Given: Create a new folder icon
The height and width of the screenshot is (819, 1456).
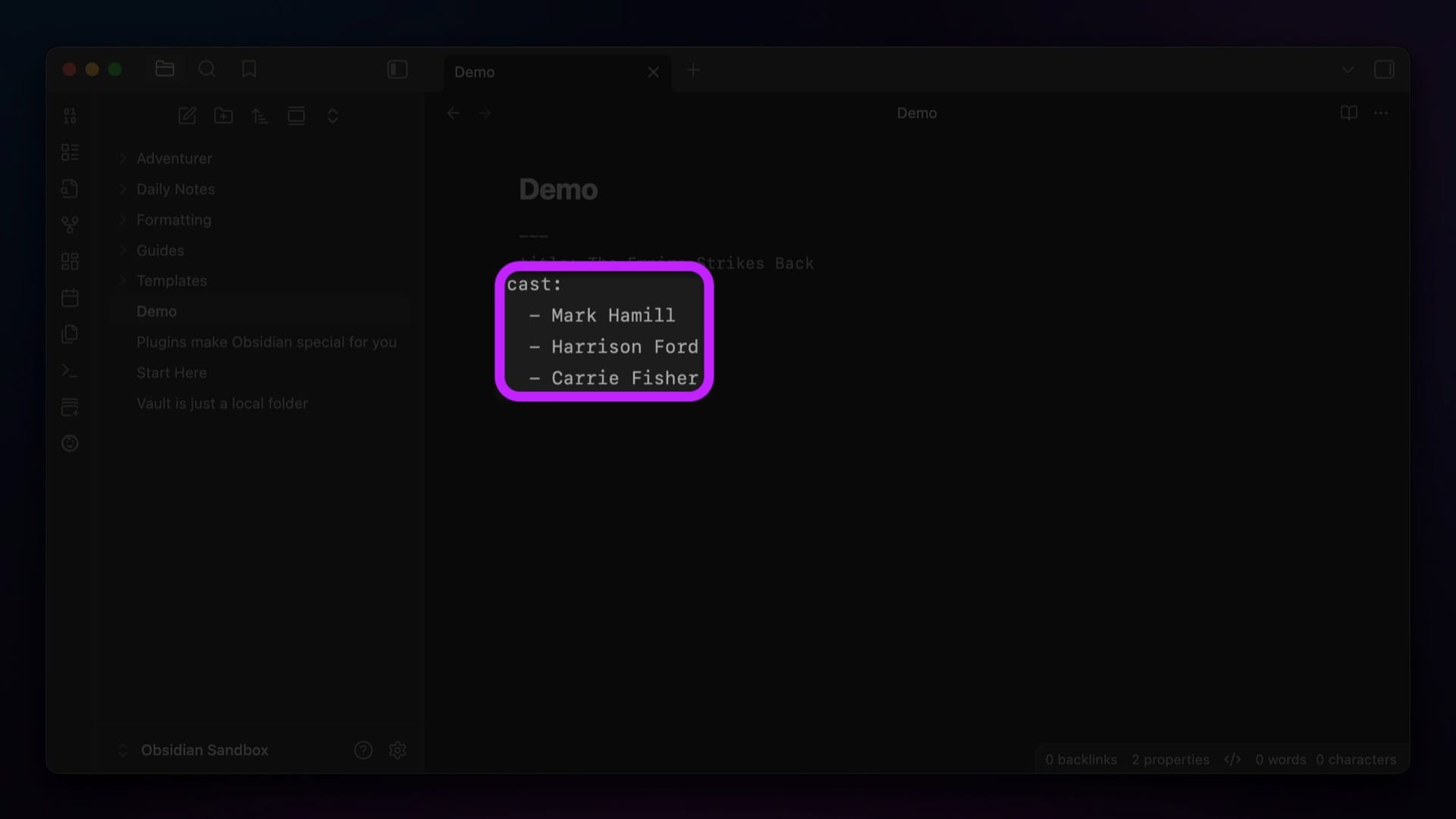Looking at the screenshot, I should [x=223, y=115].
